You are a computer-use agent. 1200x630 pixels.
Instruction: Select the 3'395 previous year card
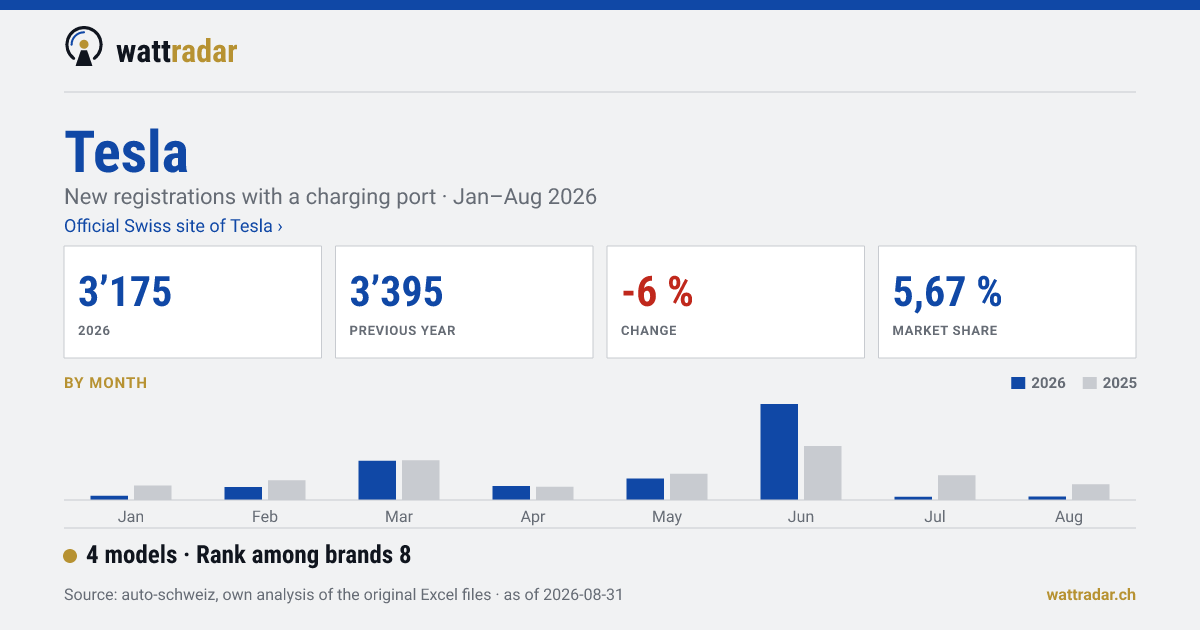pyautogui.click(x=464, y=302)
